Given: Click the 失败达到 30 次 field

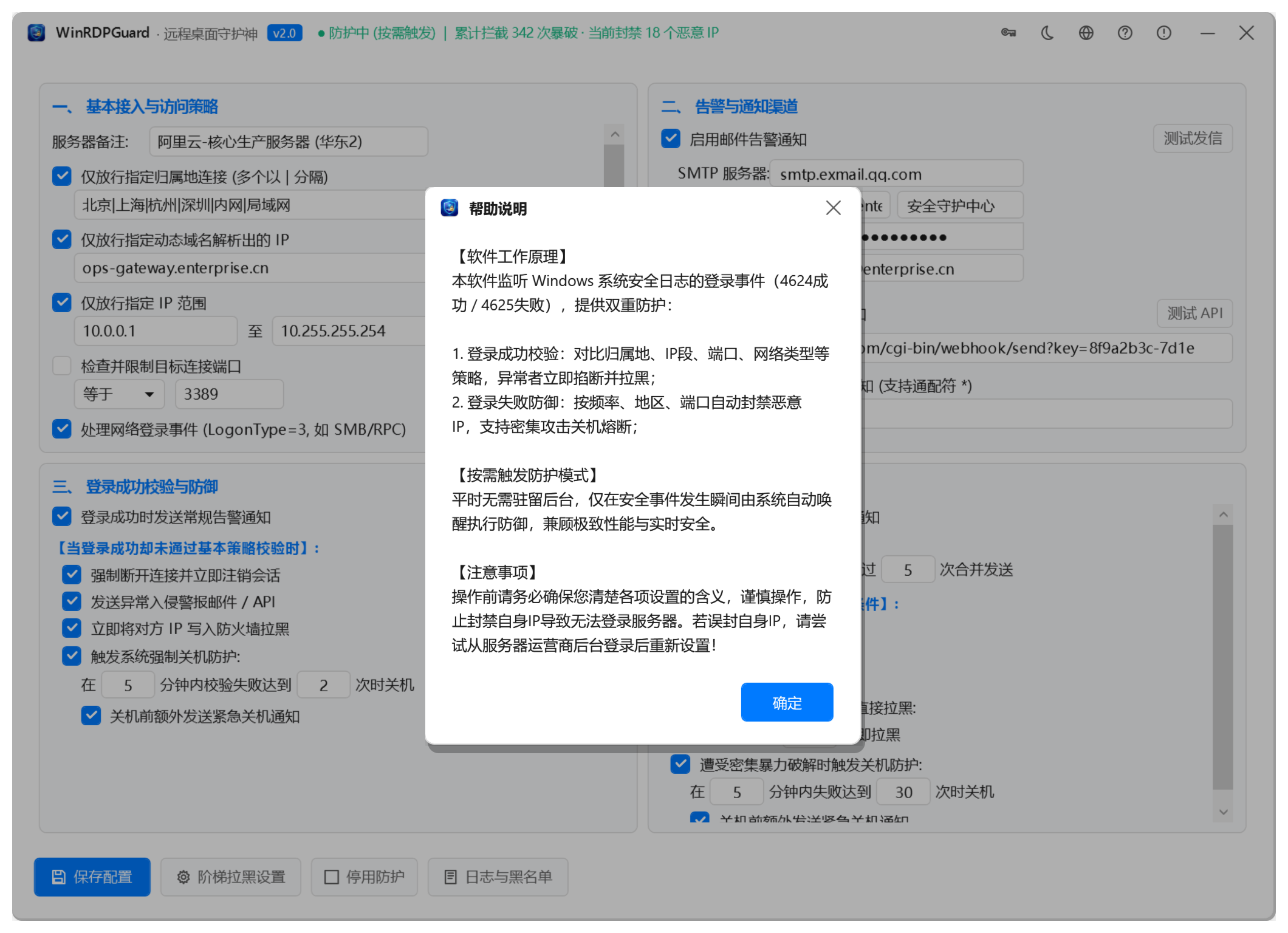Looking at the screenshot, I should (903, 792).
